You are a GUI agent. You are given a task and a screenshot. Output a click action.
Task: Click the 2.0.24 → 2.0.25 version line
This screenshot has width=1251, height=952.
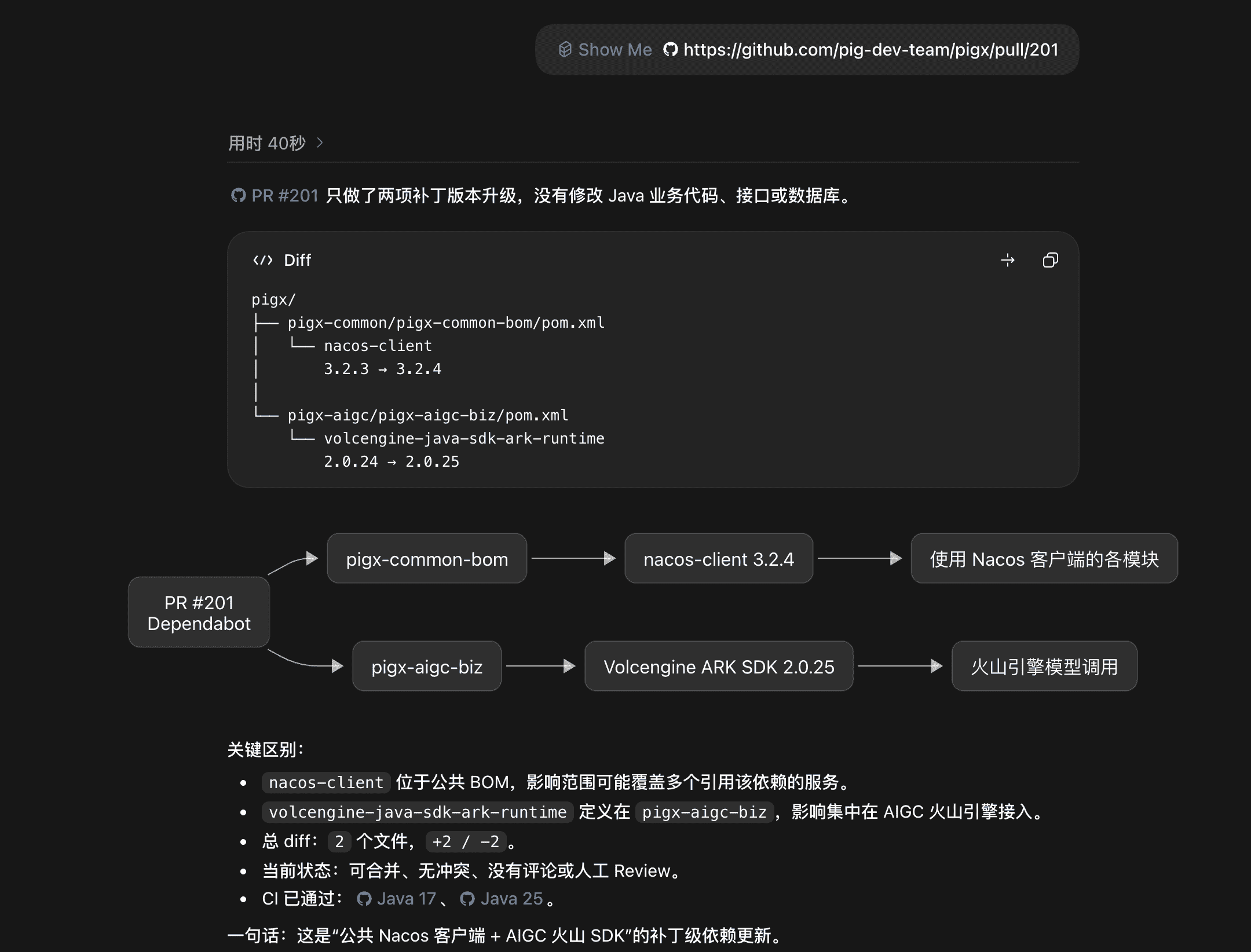coord(392,462)
